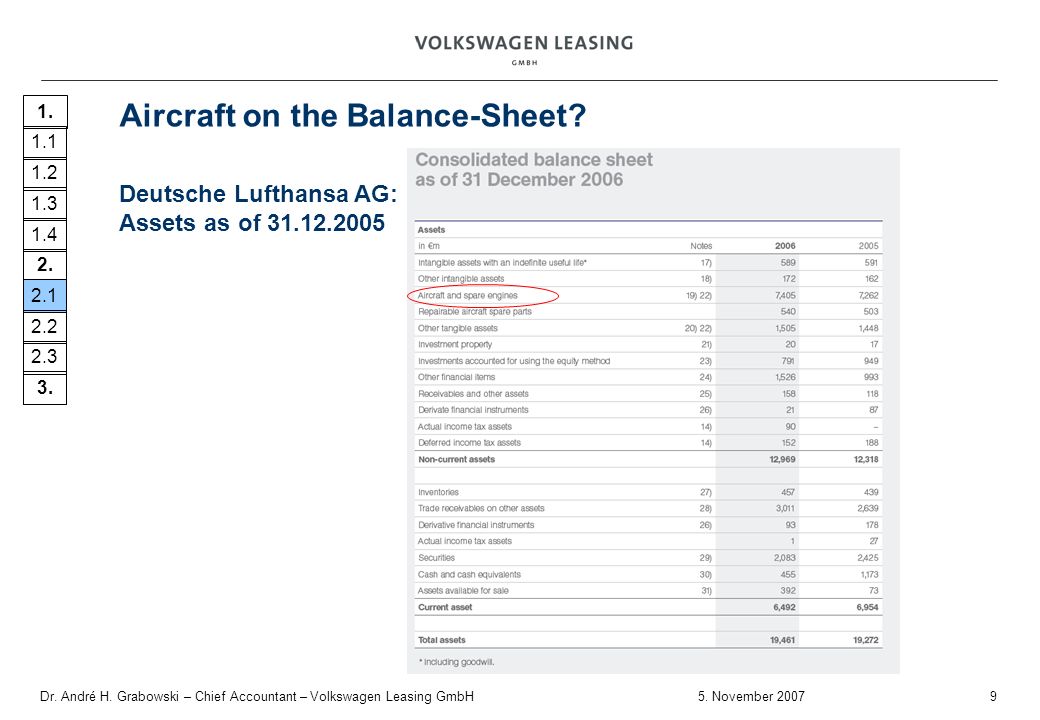The height and width of the screenshot is (720, 1040).
Task: Open section 1.1 from the sidebar
Action: (45, 142)
